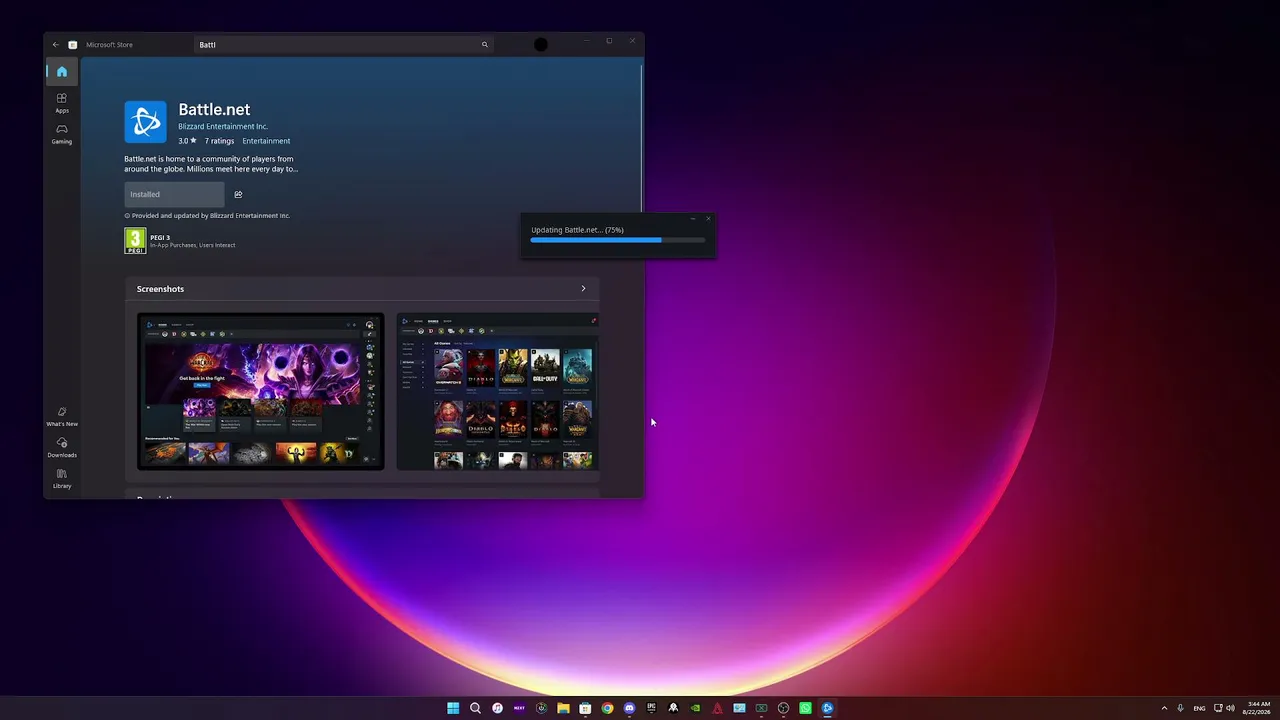Switch the ENG input language indicator

pos(1200,708)
